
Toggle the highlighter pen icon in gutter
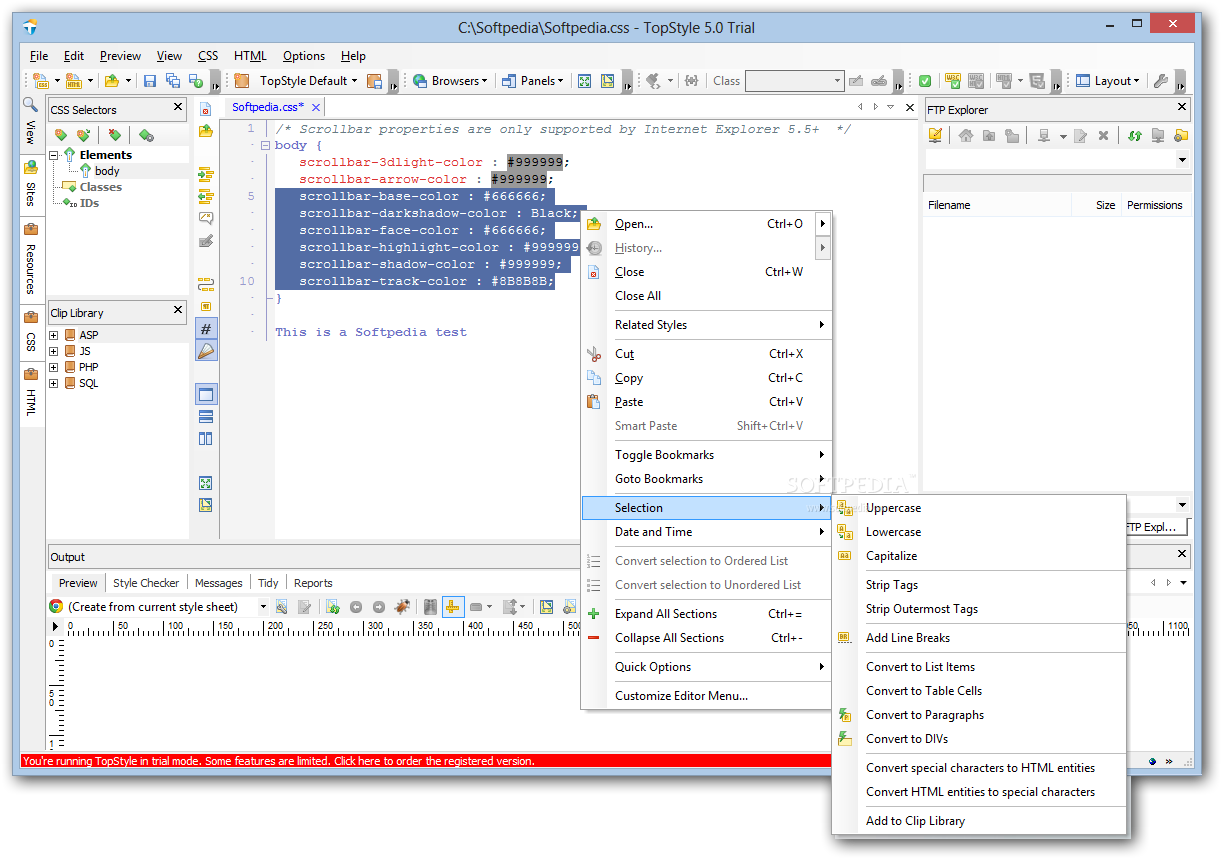(x=206, y=350)
